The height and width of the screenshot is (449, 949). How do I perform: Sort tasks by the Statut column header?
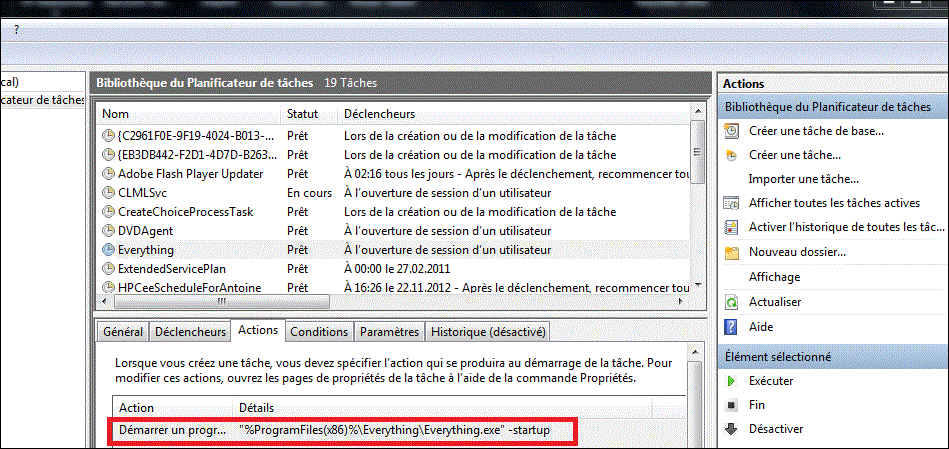pyautogui.click(x=303, y=114)
